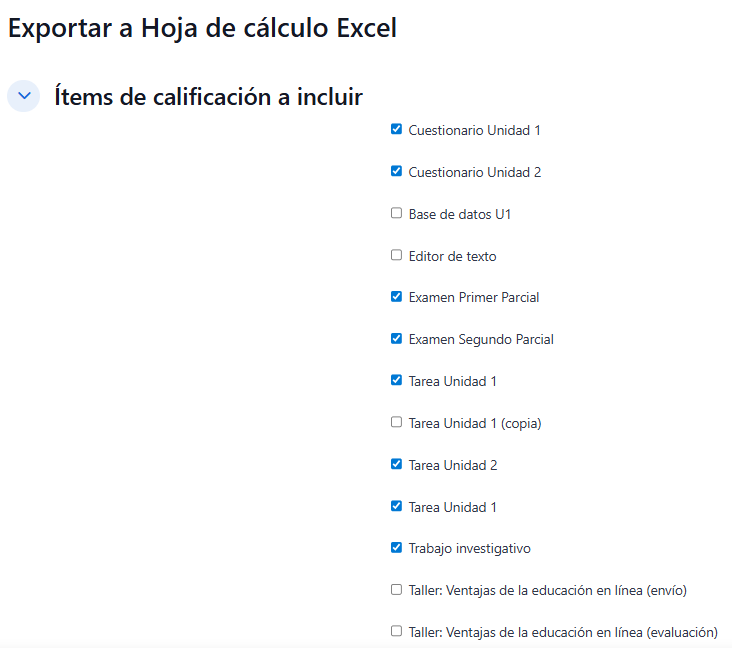
Task: Click the Ítems de calificación a incluir heading
Action: click(208, 97)
